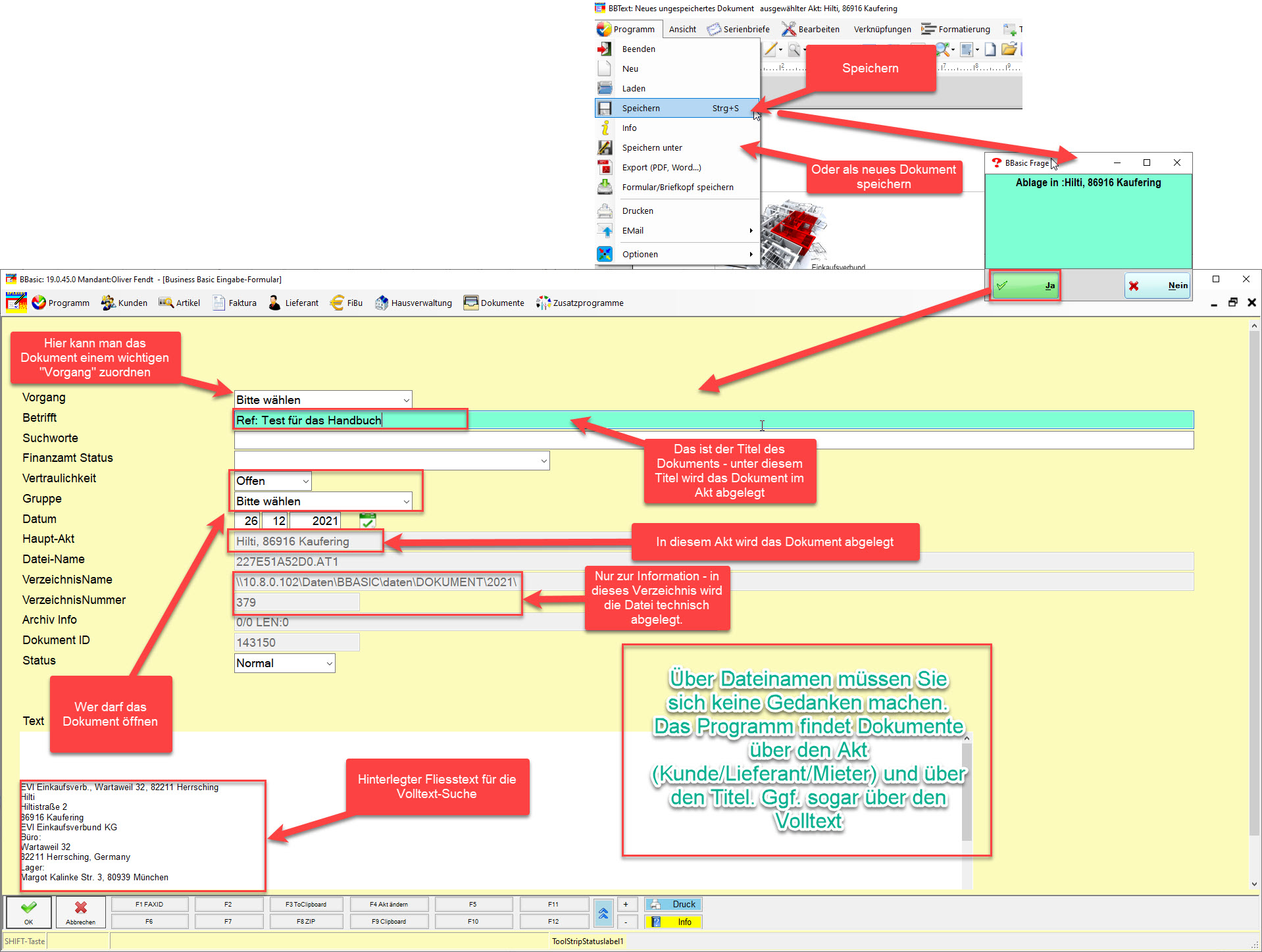
Task: Select Speichern in the BBText Programm menu
Action: [678, 109]
